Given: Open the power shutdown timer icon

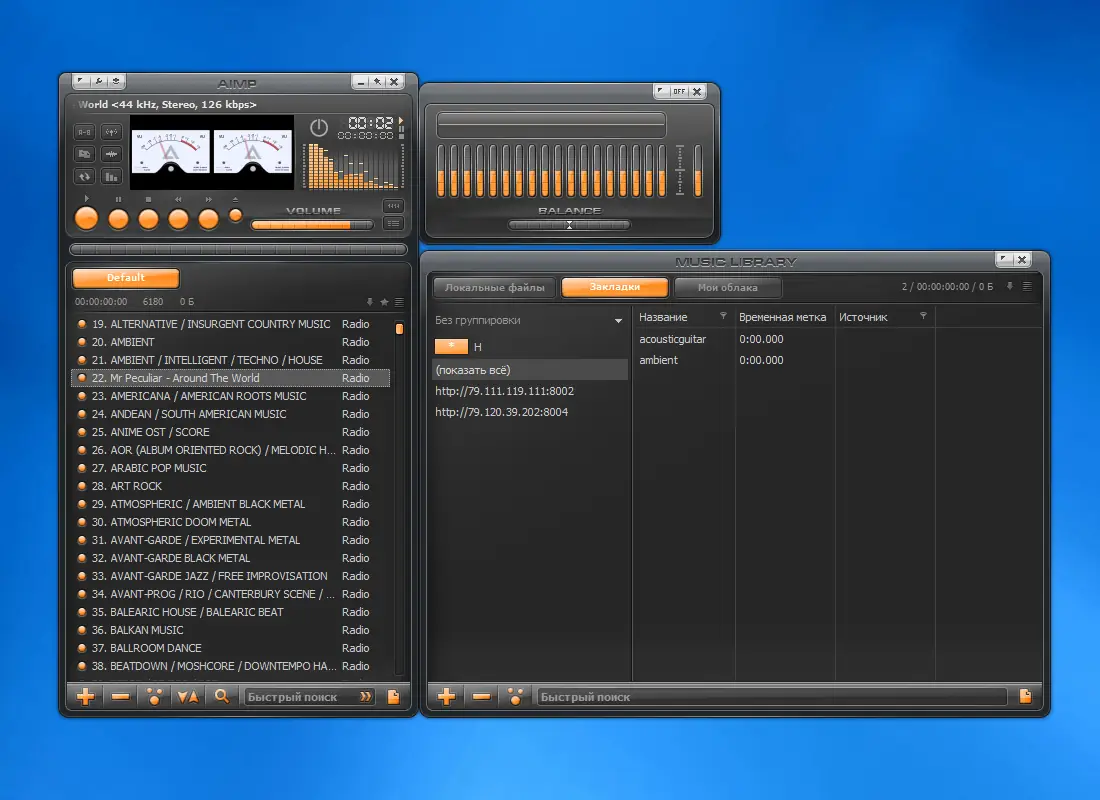Looking at the screenshot, I should (319, 128).
